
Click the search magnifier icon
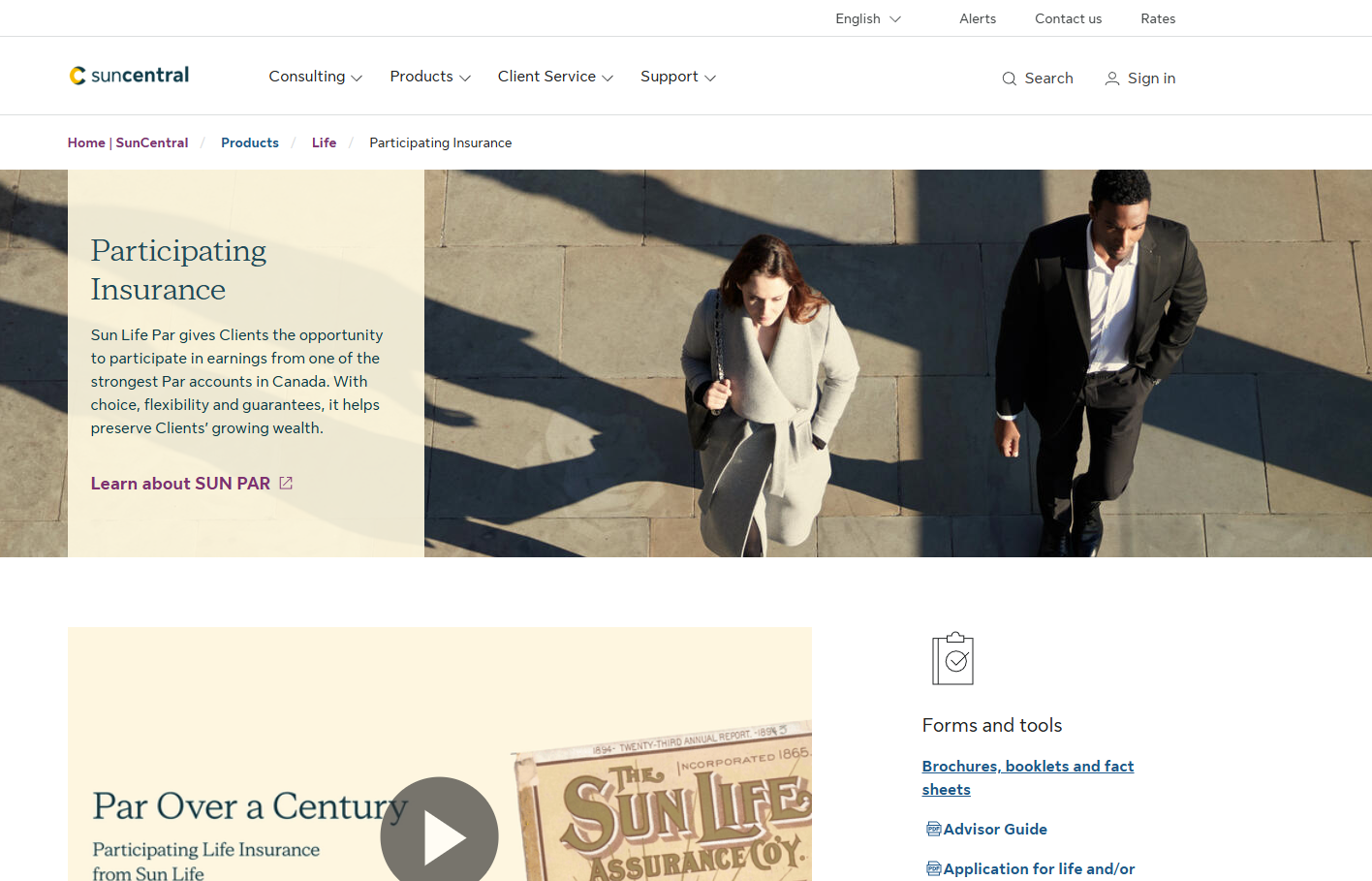(x=1009, y=79)
